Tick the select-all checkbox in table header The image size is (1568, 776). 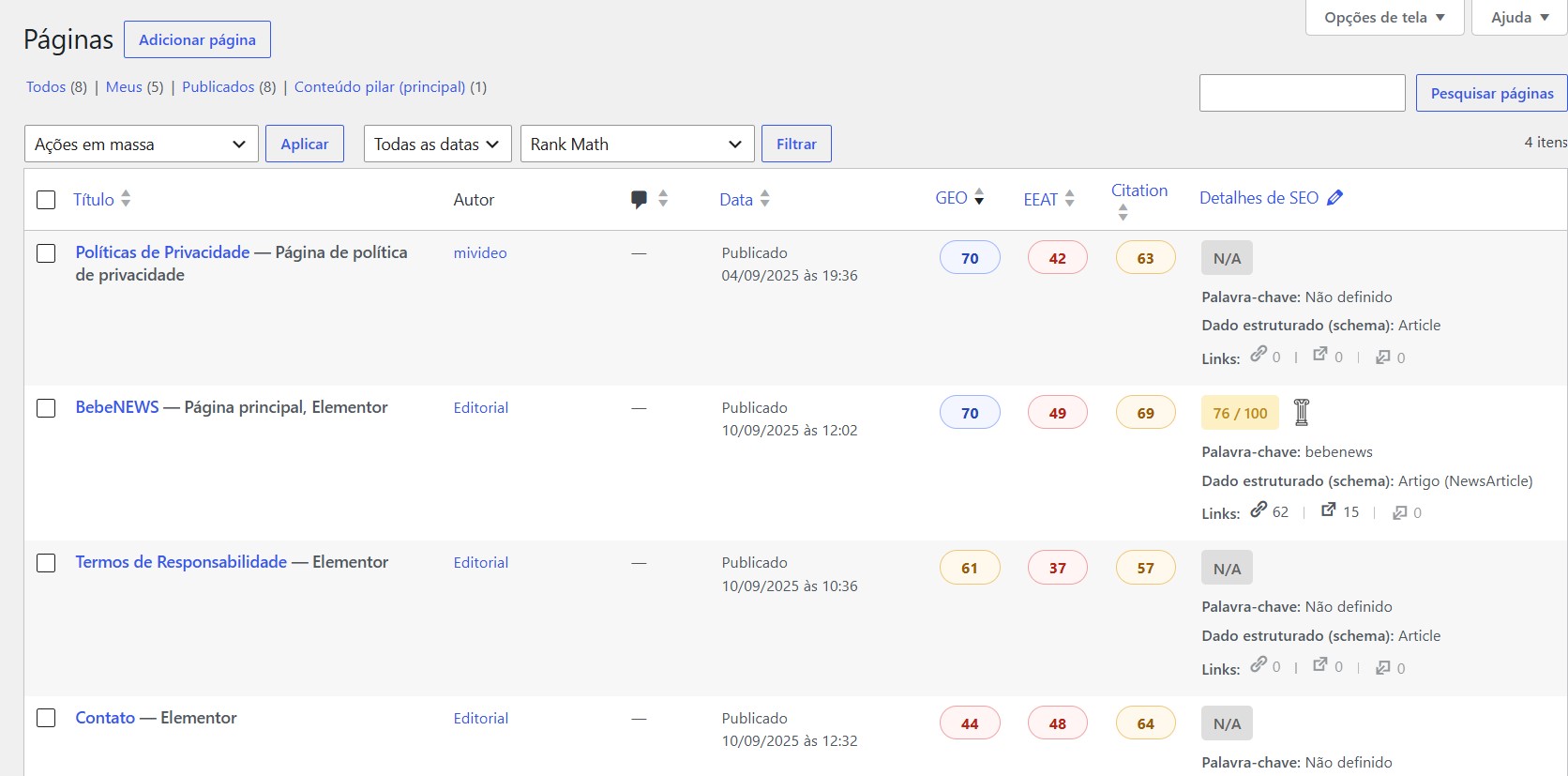click(46, 200)
